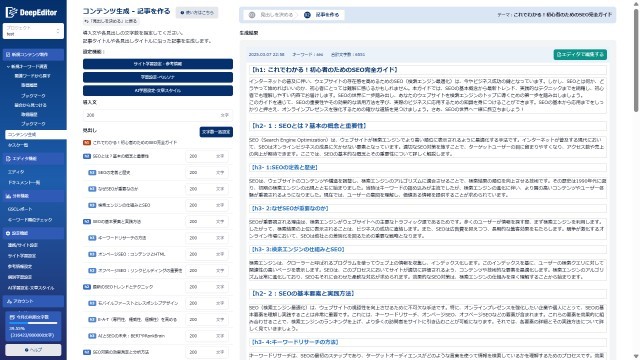640x360 pixels.
Task: Click the h3 badge beside なぜSEOが重要なのか
Action: pyautogui.click(x=92, y=189)
